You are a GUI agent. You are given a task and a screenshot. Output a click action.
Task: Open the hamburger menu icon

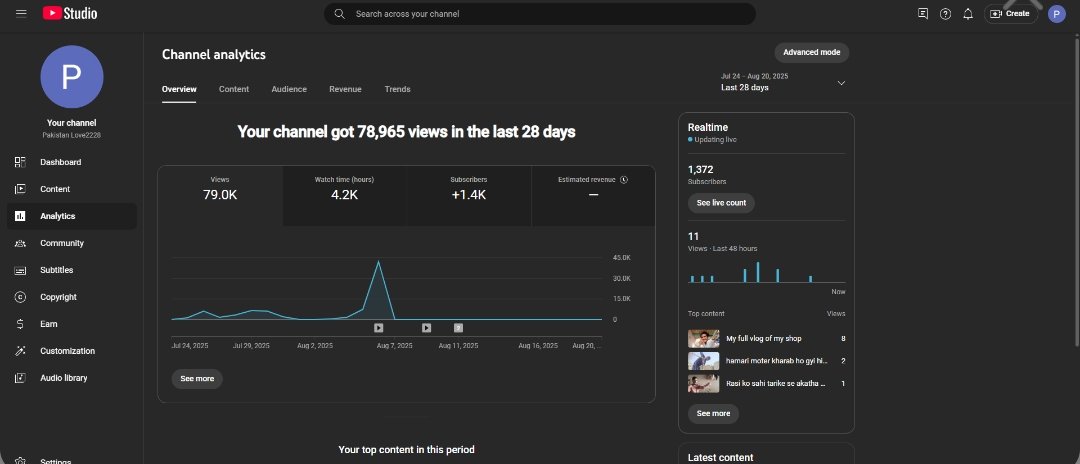point(21,13)
